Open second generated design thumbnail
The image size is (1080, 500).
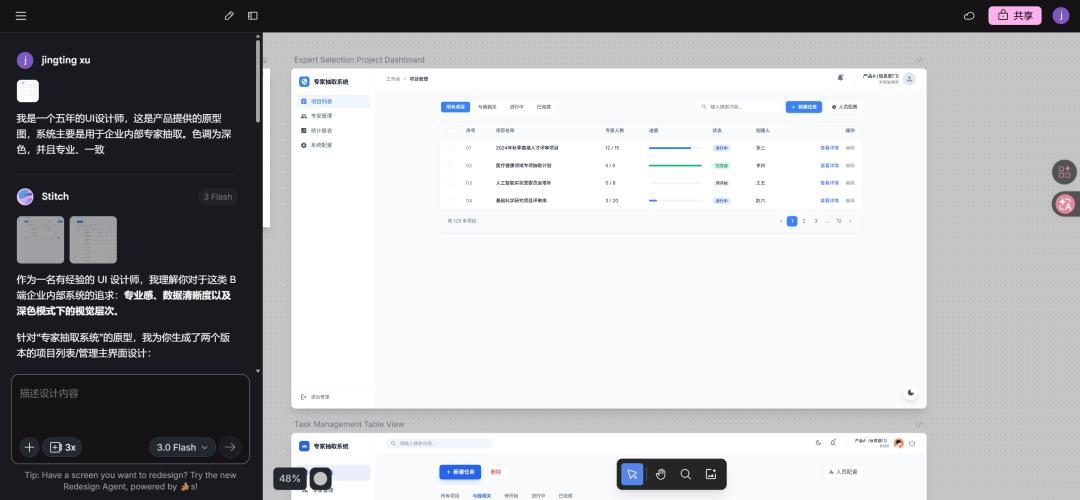click(93, 240)
